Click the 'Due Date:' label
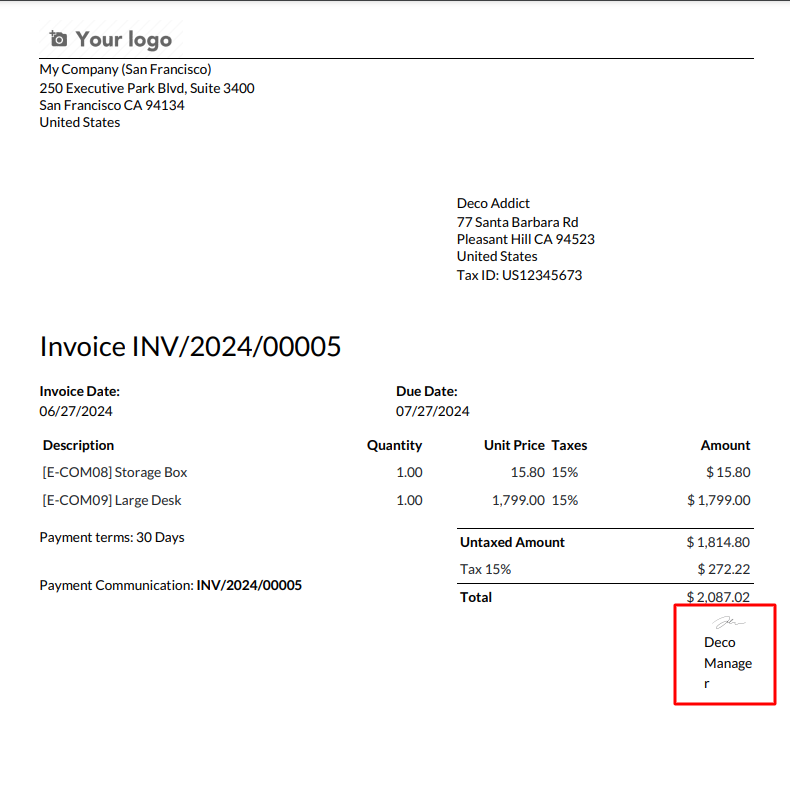 tap(426, 391)
